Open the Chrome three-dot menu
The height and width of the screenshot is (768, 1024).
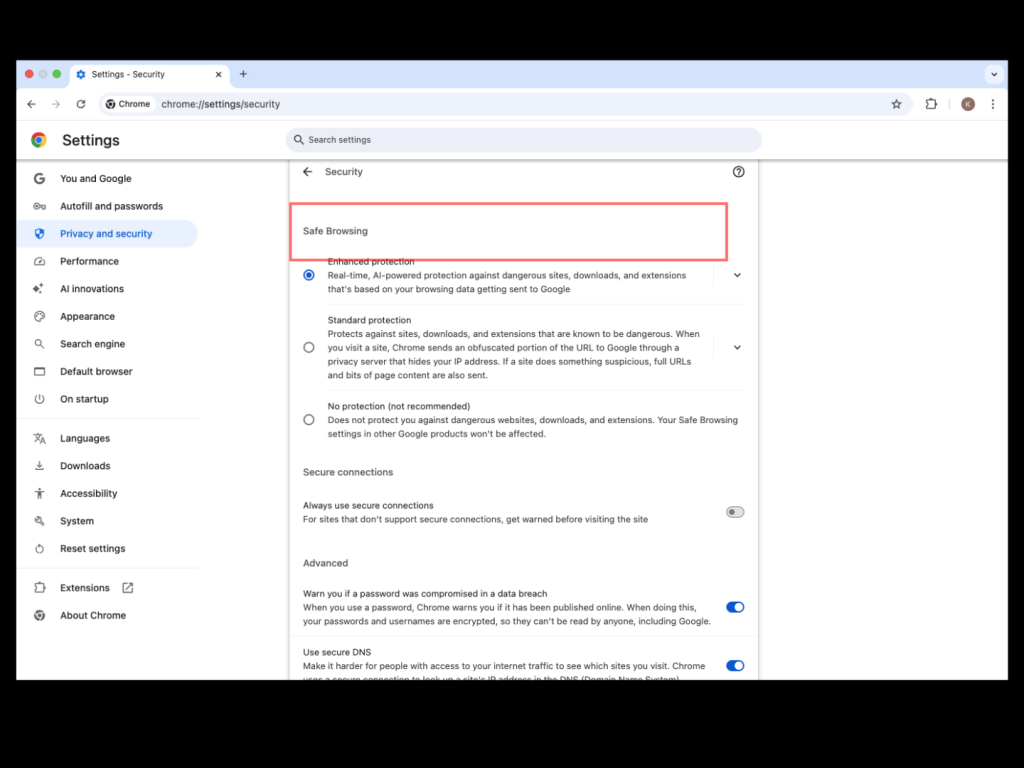pyautogui.click(x=992, y=104)
